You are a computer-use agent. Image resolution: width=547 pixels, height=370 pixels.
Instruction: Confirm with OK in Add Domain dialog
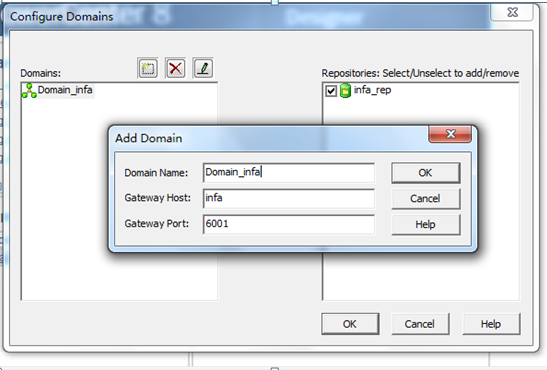coord(426,173)
